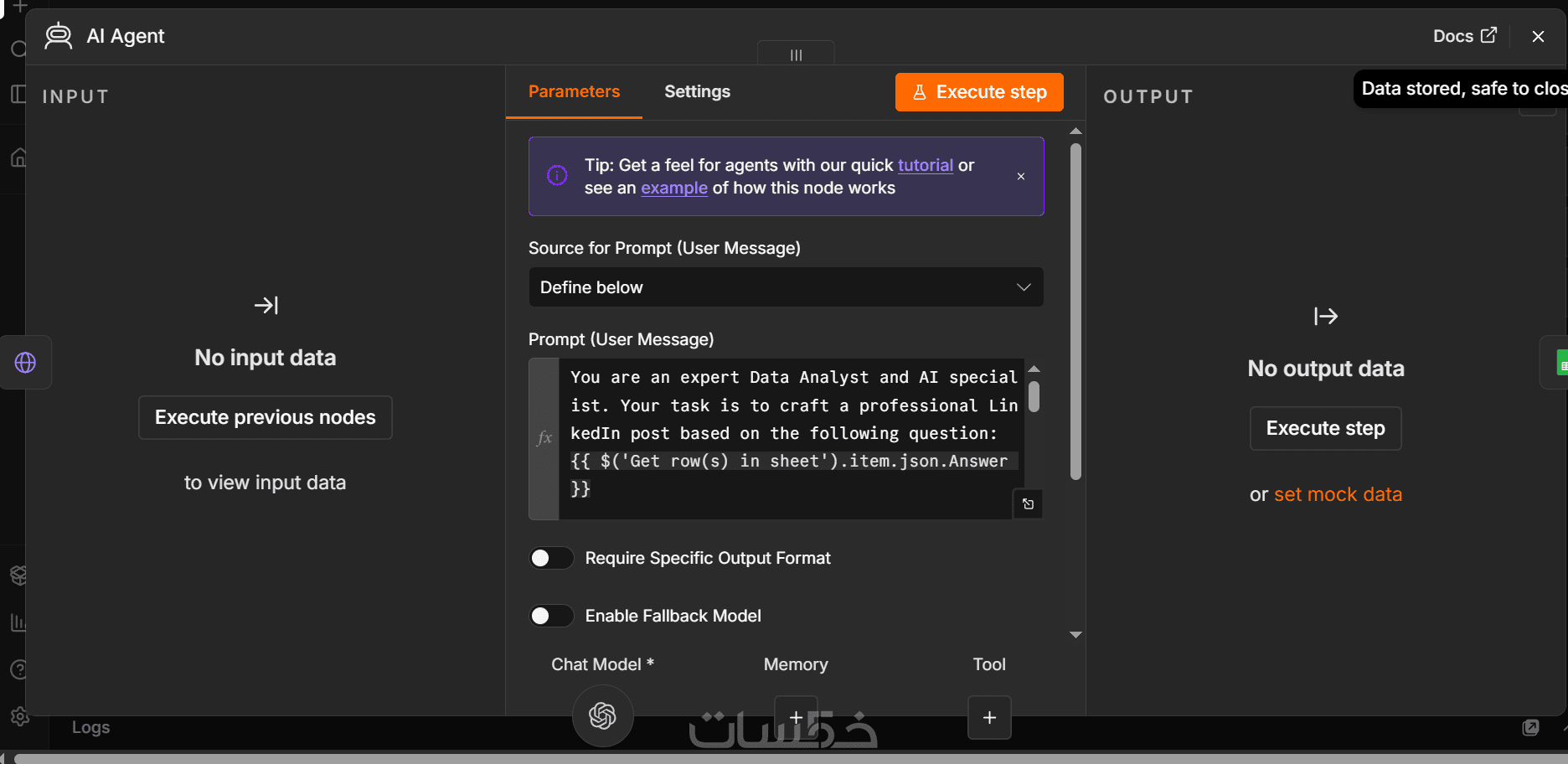Click the AI Agent robot icon
Viewport: 1568px width, 764px height.
(x=58, y=36)
